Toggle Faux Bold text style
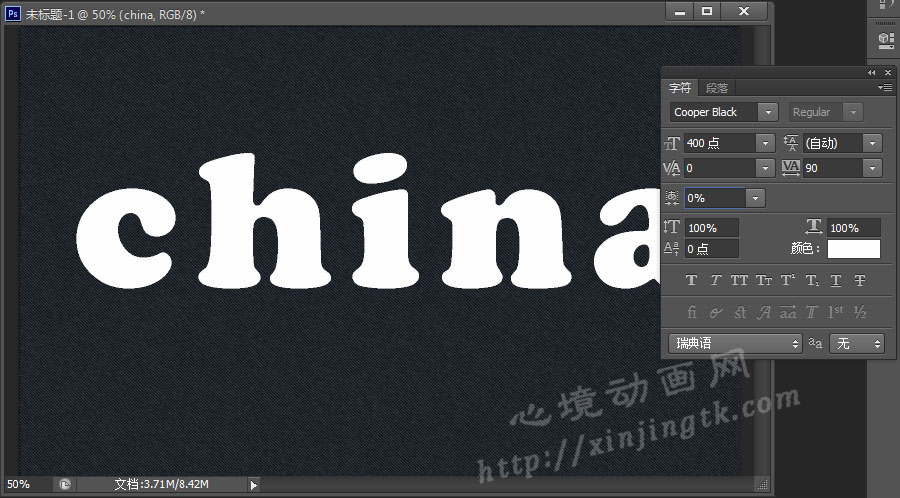 691,281
